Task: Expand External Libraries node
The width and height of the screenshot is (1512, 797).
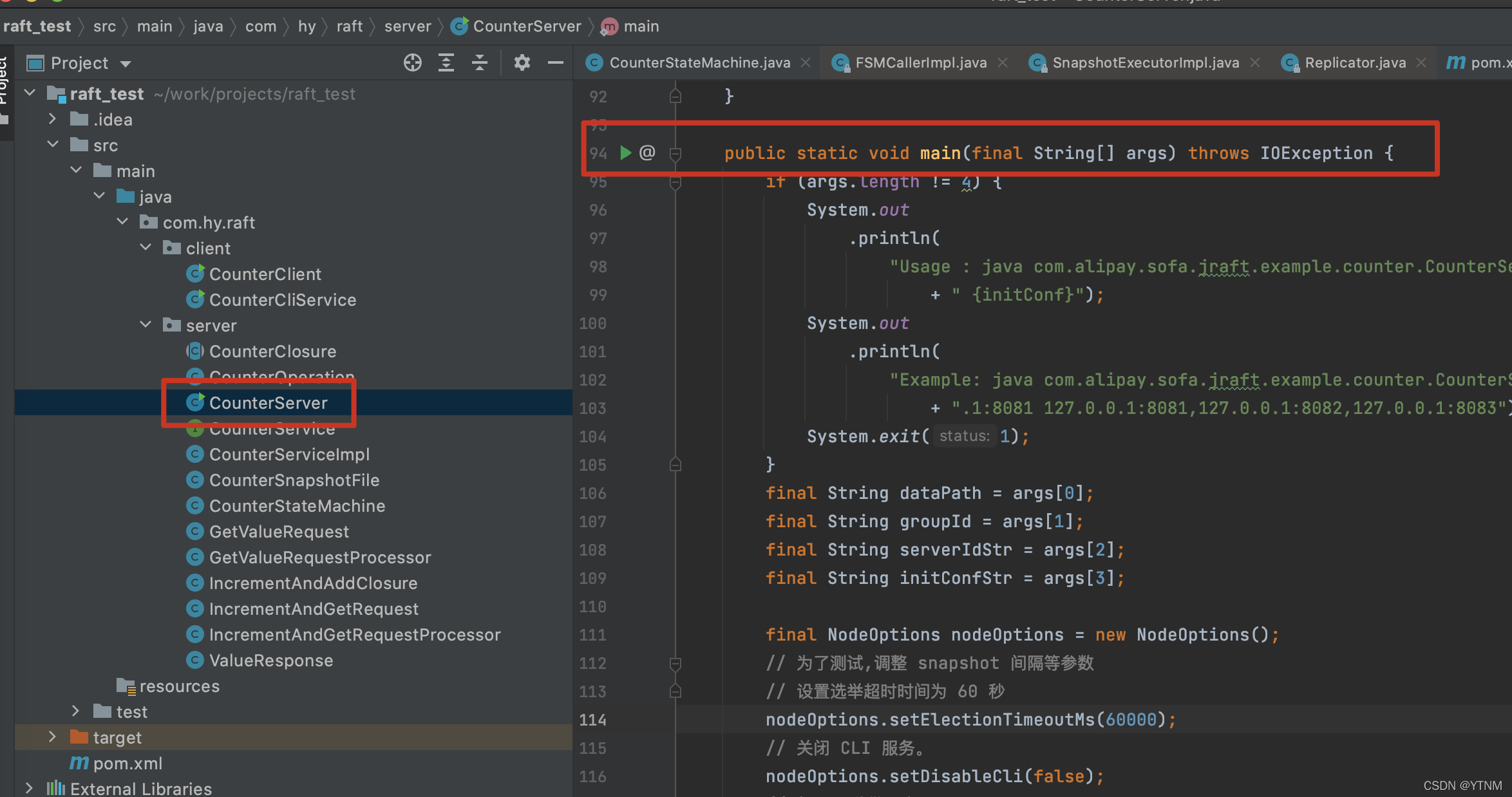Action: 29,788
